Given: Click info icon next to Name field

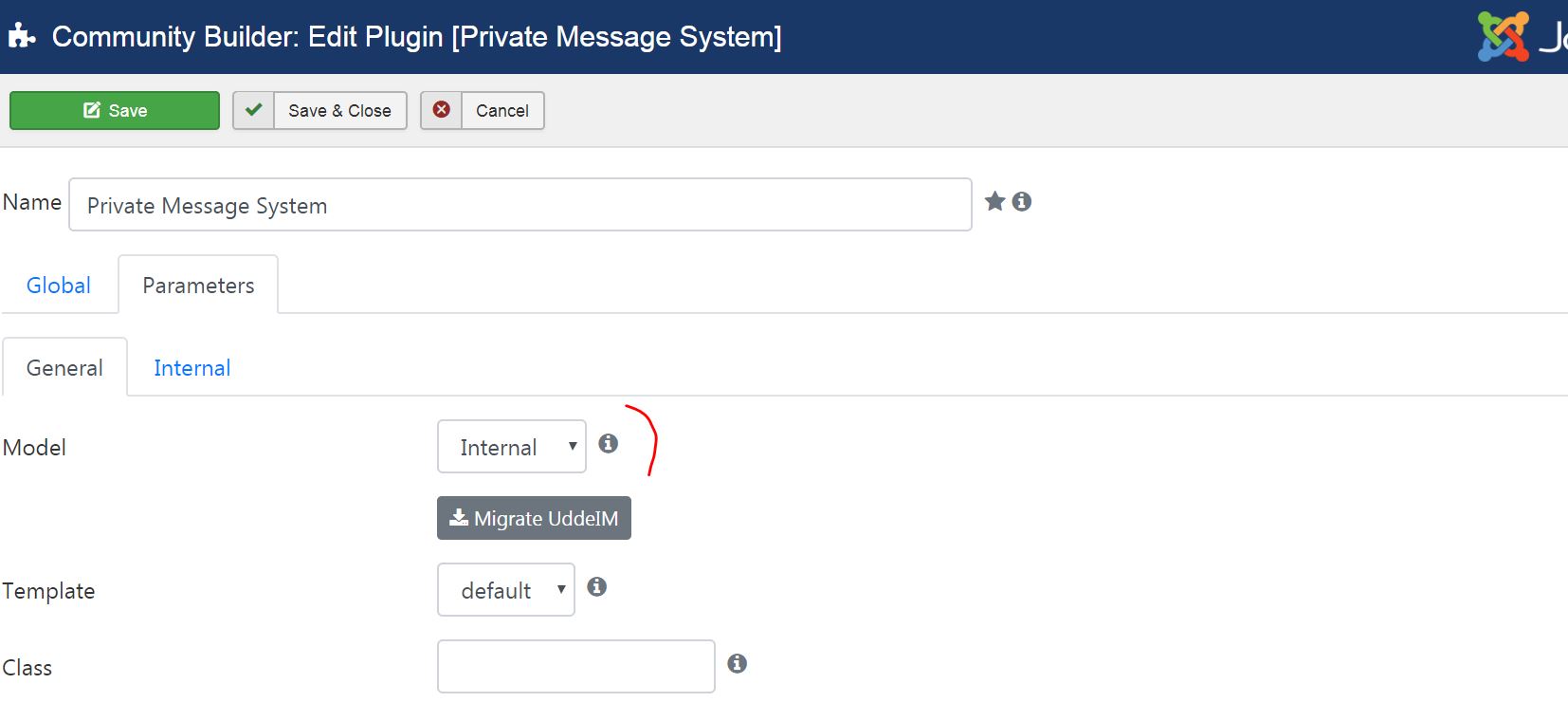Looking at the screenshot, I should [x=1021, y=201].
